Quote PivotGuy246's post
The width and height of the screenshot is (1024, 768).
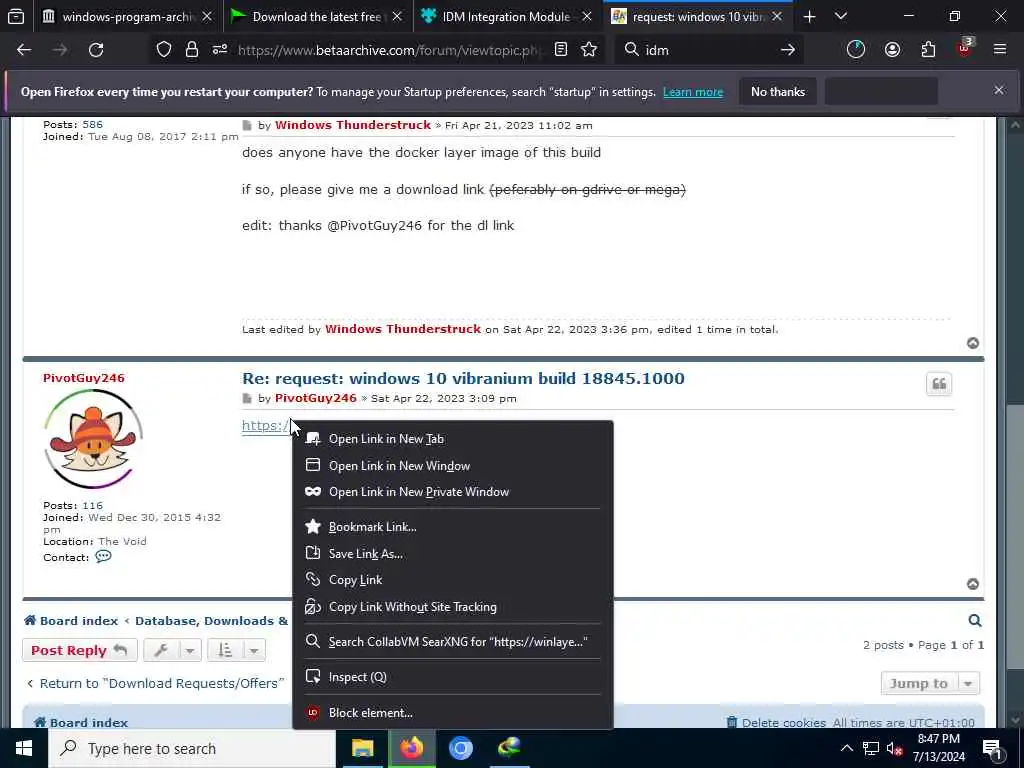938,384
